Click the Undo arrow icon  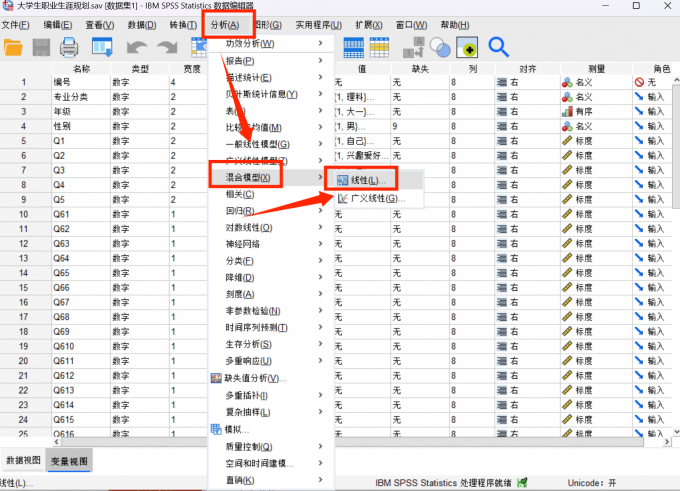point(137,47)
